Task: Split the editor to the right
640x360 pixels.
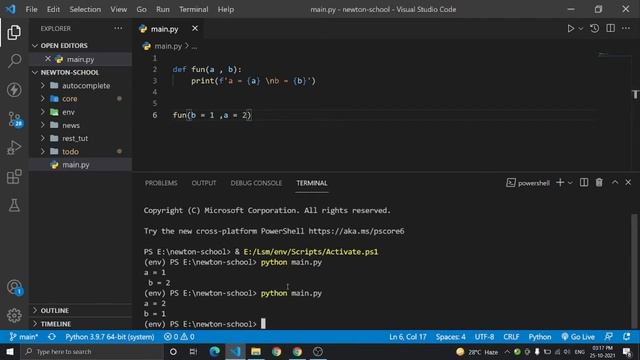Action: coord(610,28)
